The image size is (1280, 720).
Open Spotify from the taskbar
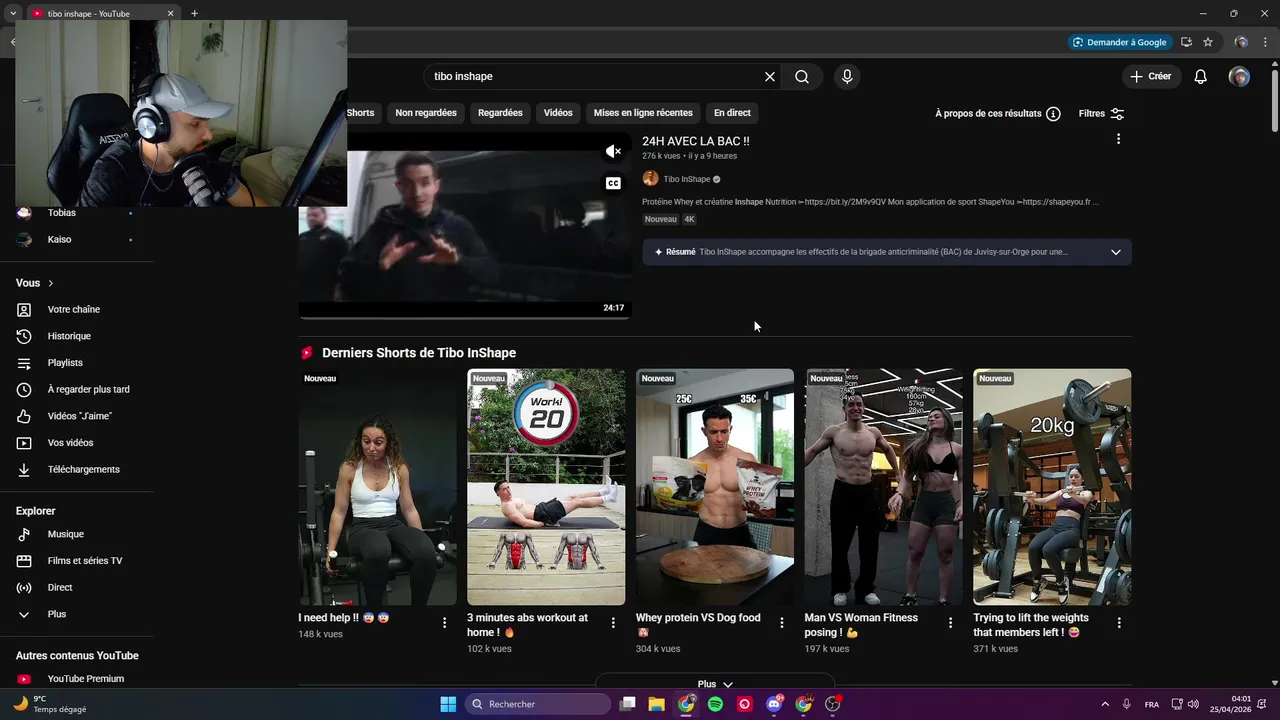coord(715,704)
